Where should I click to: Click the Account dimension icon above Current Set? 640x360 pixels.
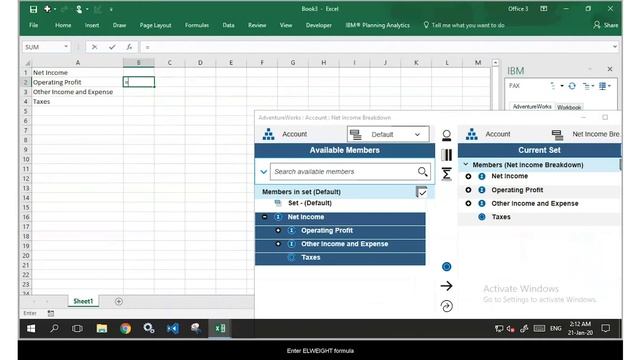pos(471,134)
